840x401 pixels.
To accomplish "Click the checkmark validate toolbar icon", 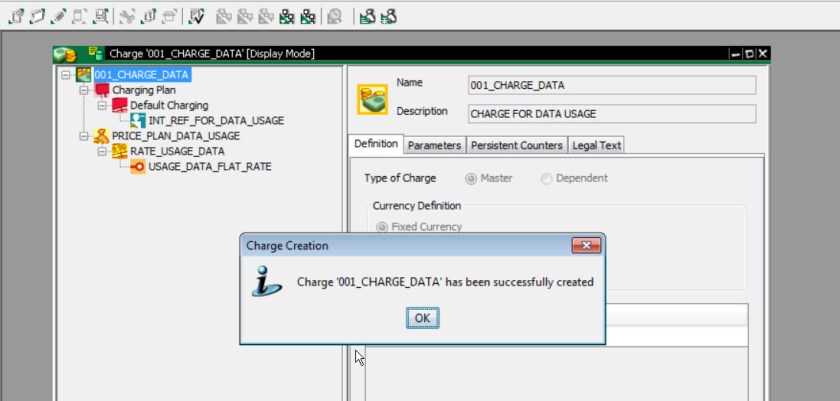I will 197,17.
